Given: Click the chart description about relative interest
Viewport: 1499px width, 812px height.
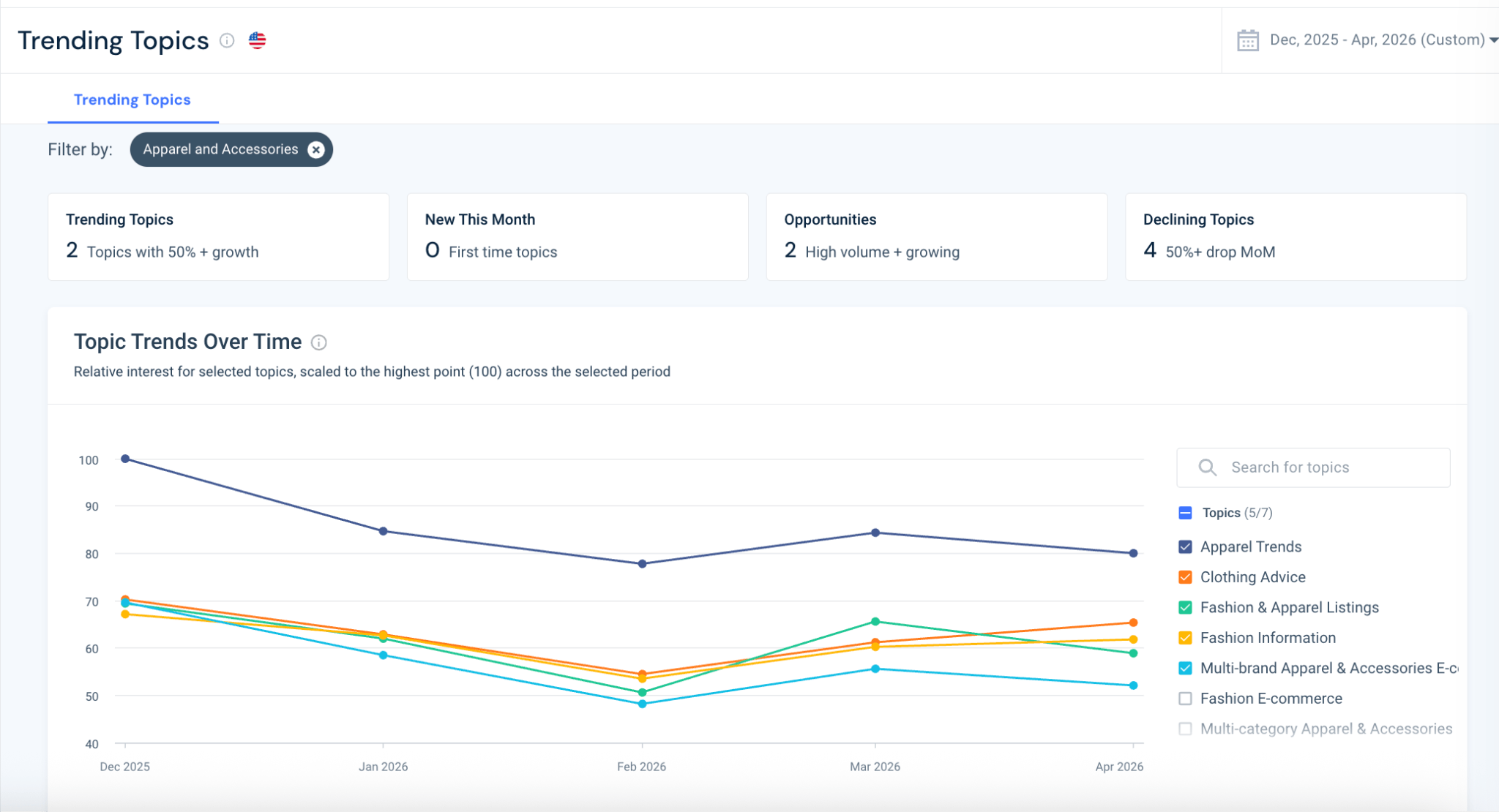Looking at the screenshot, I should tap(372, 372).
